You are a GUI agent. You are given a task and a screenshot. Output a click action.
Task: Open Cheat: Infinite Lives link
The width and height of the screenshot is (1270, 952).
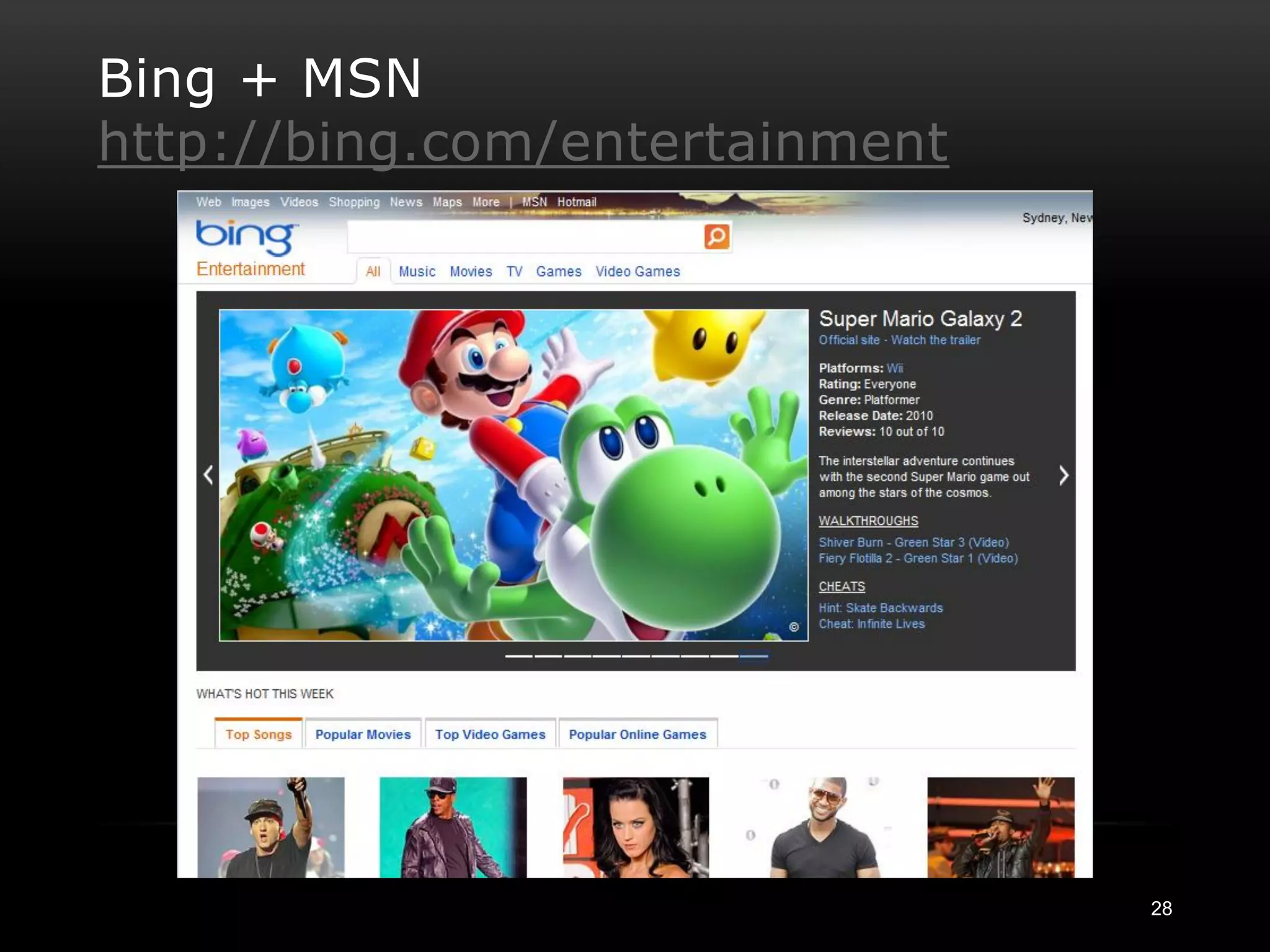[871, 624]
